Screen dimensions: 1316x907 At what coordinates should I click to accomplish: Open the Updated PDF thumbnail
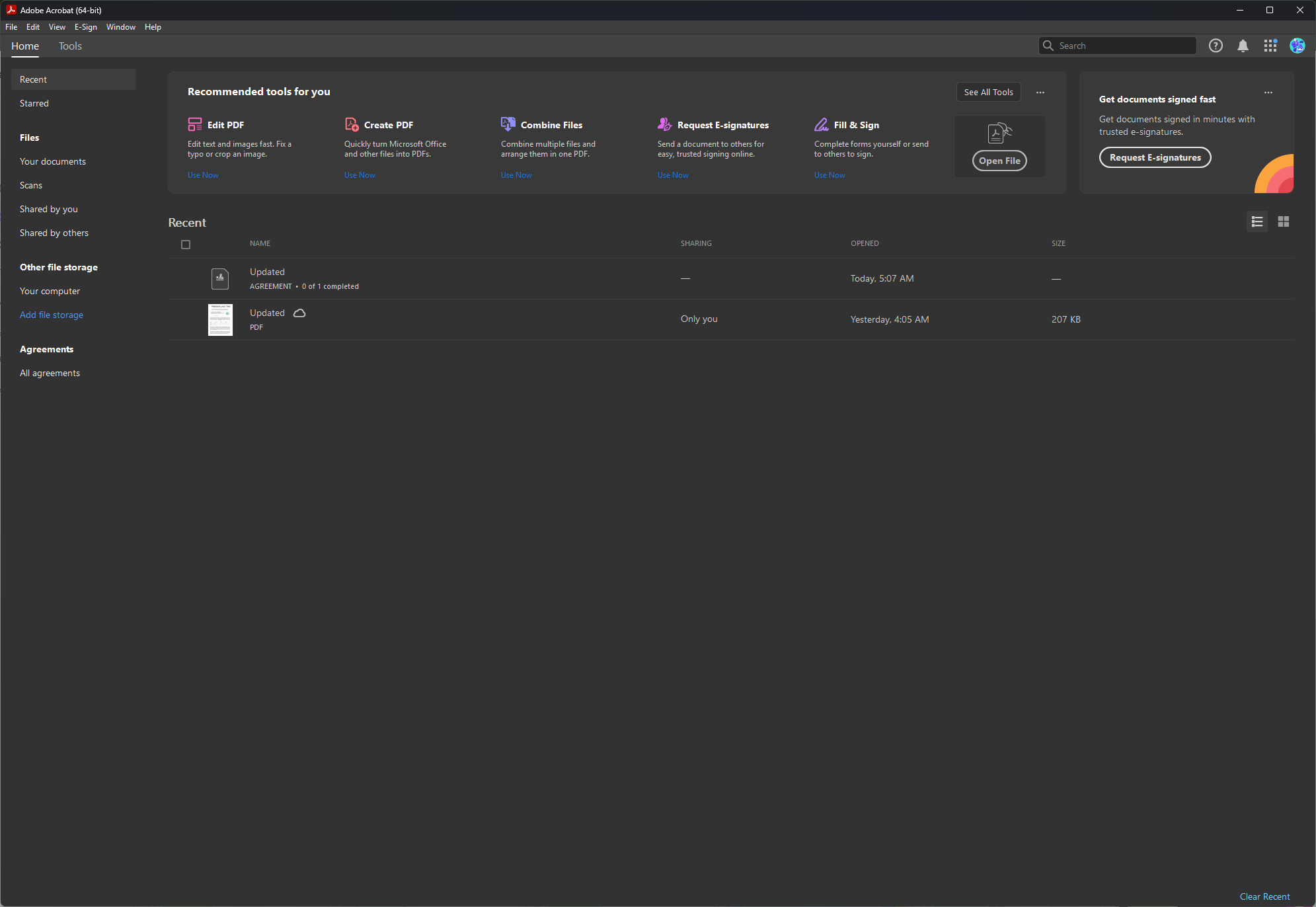tap(220, 320)
